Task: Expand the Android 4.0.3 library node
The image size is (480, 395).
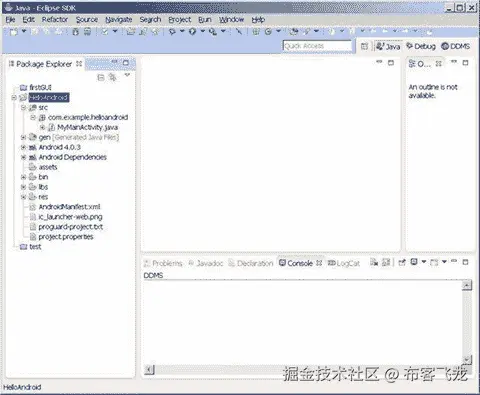Action: pyautogui.click(x=23, y=147)
